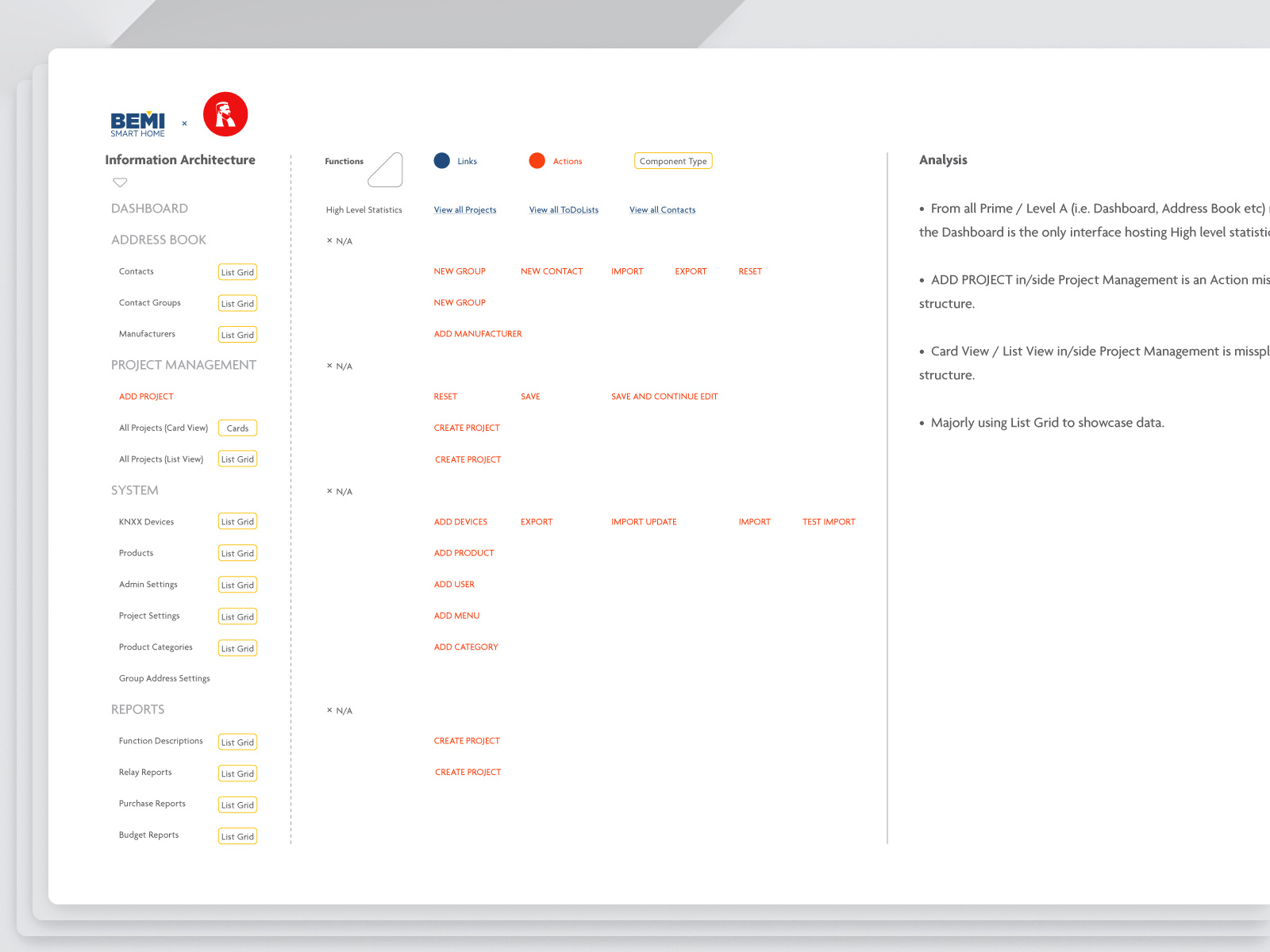The height and width of the screenshot is (952, 1270).
Task: Select Products under System
Action: (136, 553)
